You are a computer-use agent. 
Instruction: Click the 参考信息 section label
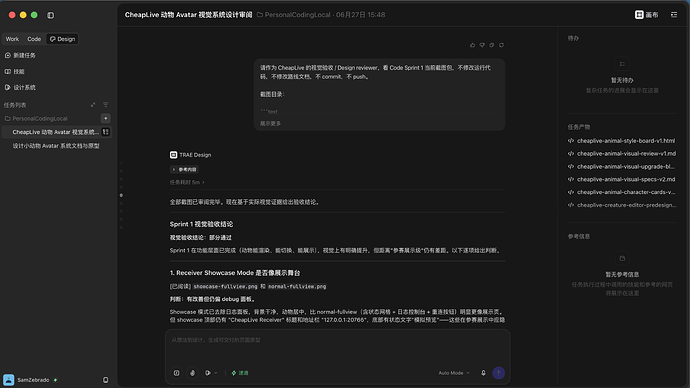[579, 237]
